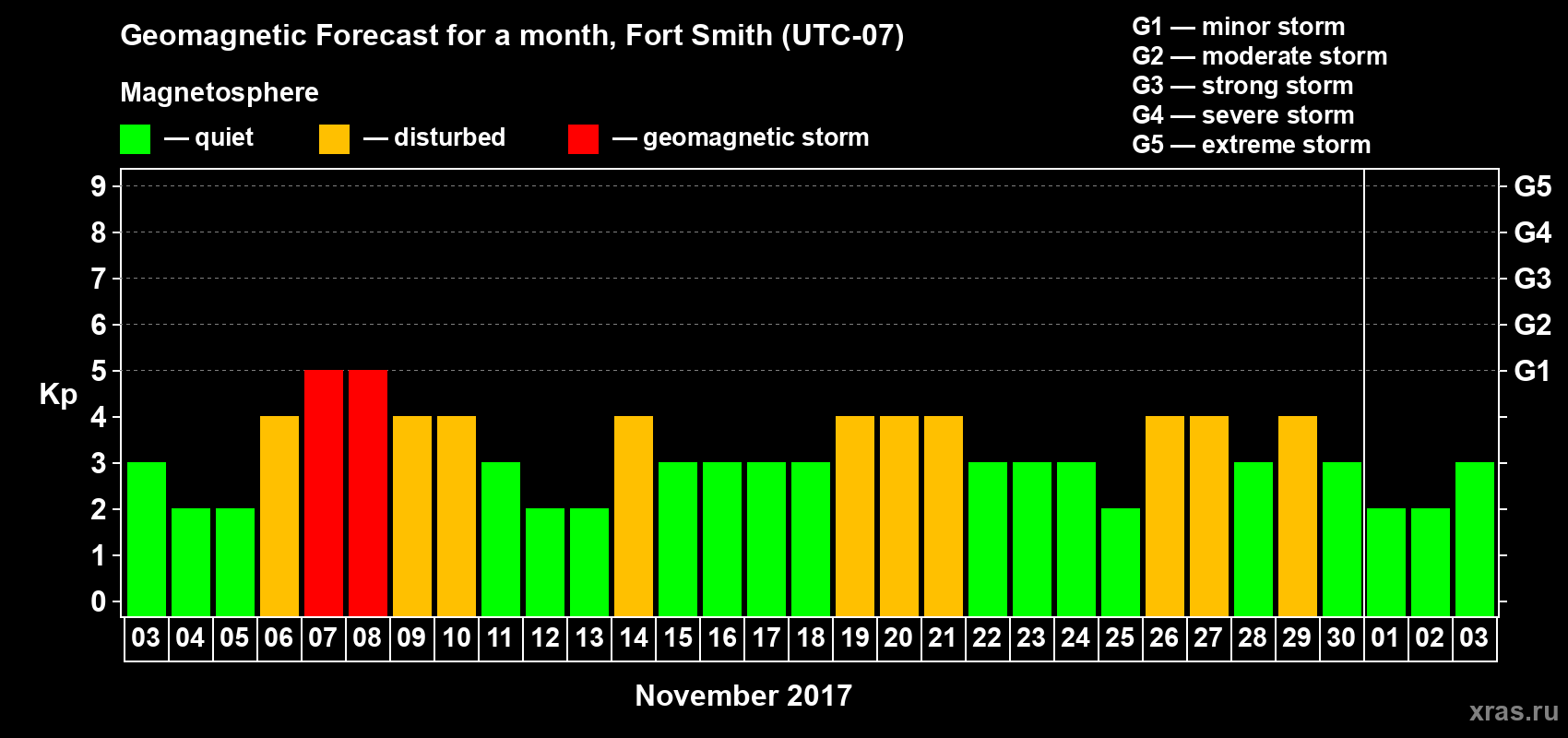The width and height of the screenshot is (1568, 738).
Task: Click the 'G1 — minor storm' legend line
Action: (x=1239, y=27)
